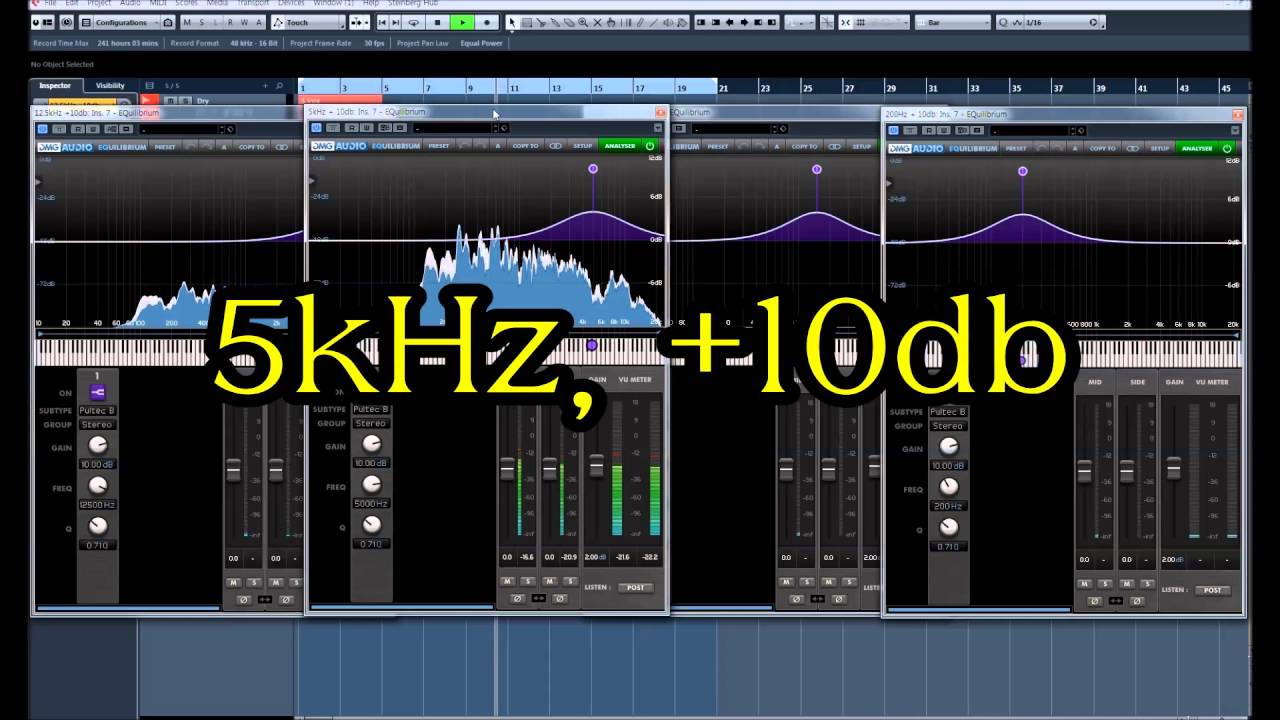Click the 5000 Hz frequency value field
1280x720 pixels.
click(370, 504)
